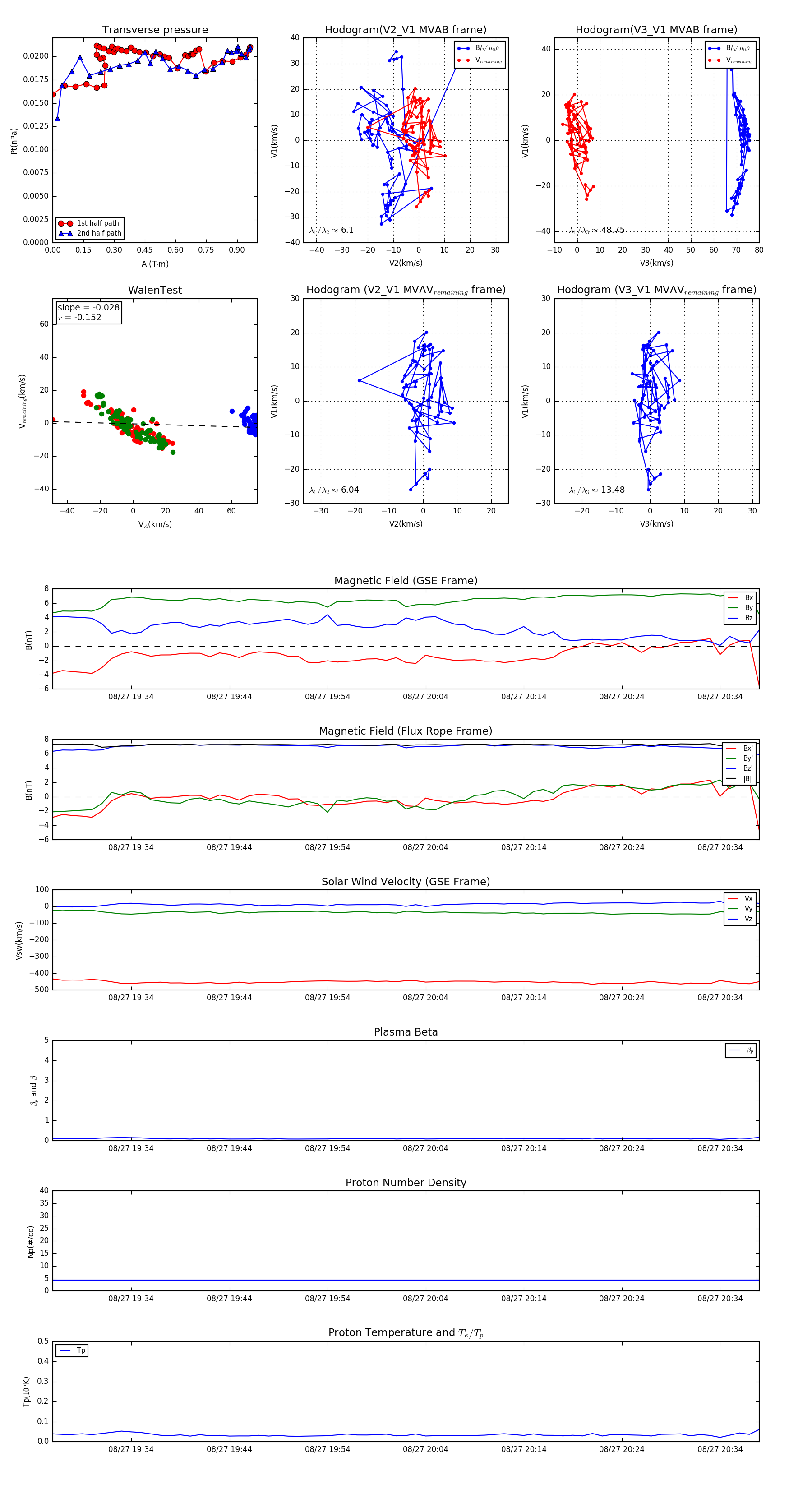Click the 'Hodogram(V2_V1 MVAB frame)' title
812x1489 pixels.
(405, 29)
